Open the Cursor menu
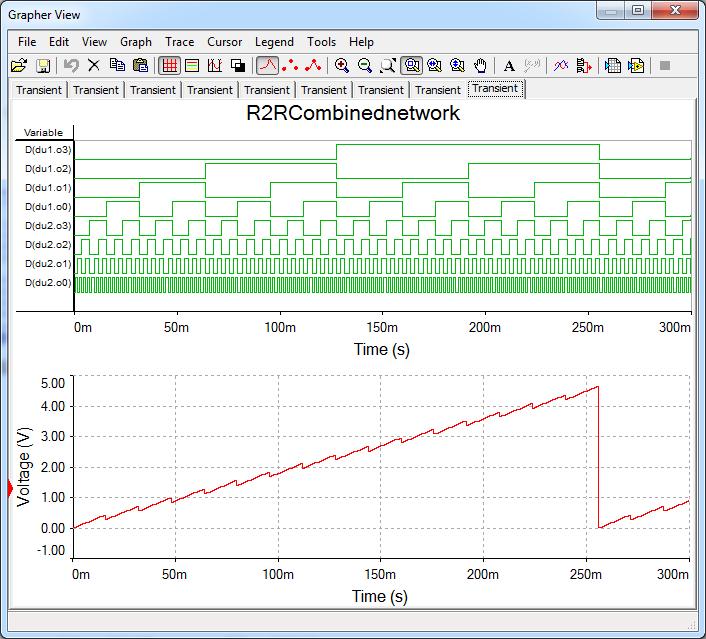The image size is (706, 639). (x=224, y=42)
